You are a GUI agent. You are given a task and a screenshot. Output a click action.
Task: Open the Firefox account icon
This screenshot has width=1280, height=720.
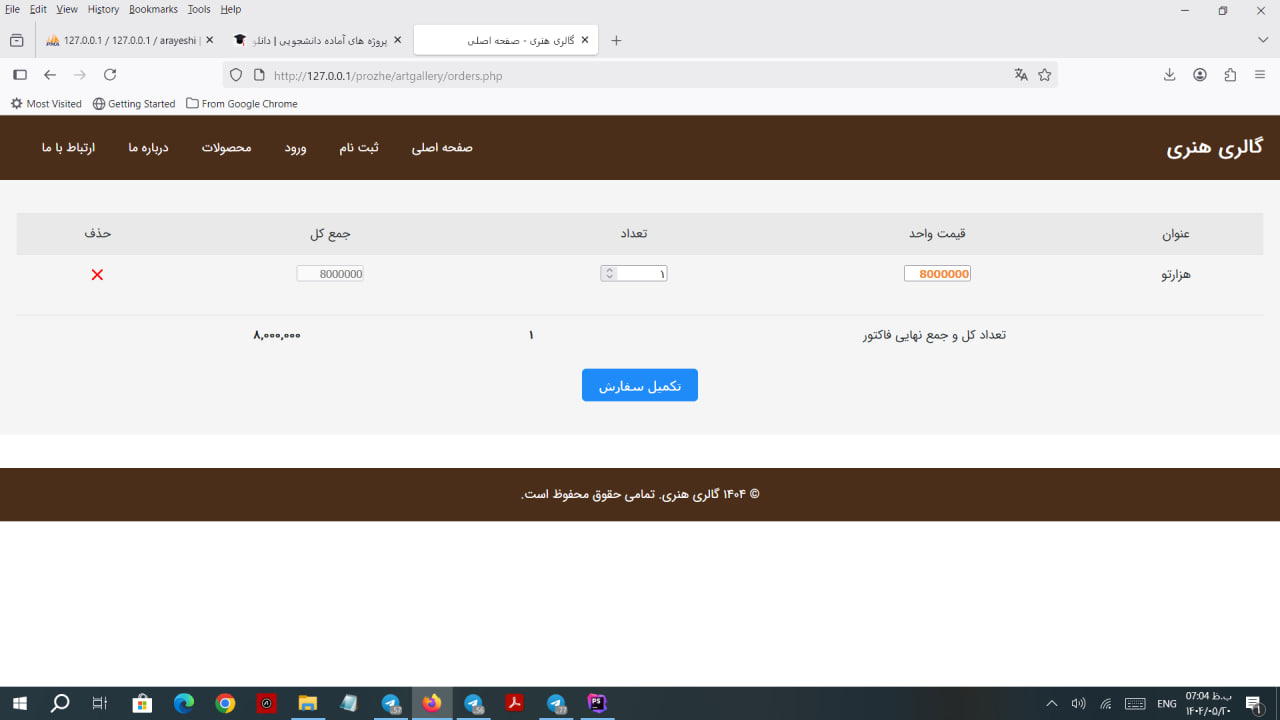1200,75
